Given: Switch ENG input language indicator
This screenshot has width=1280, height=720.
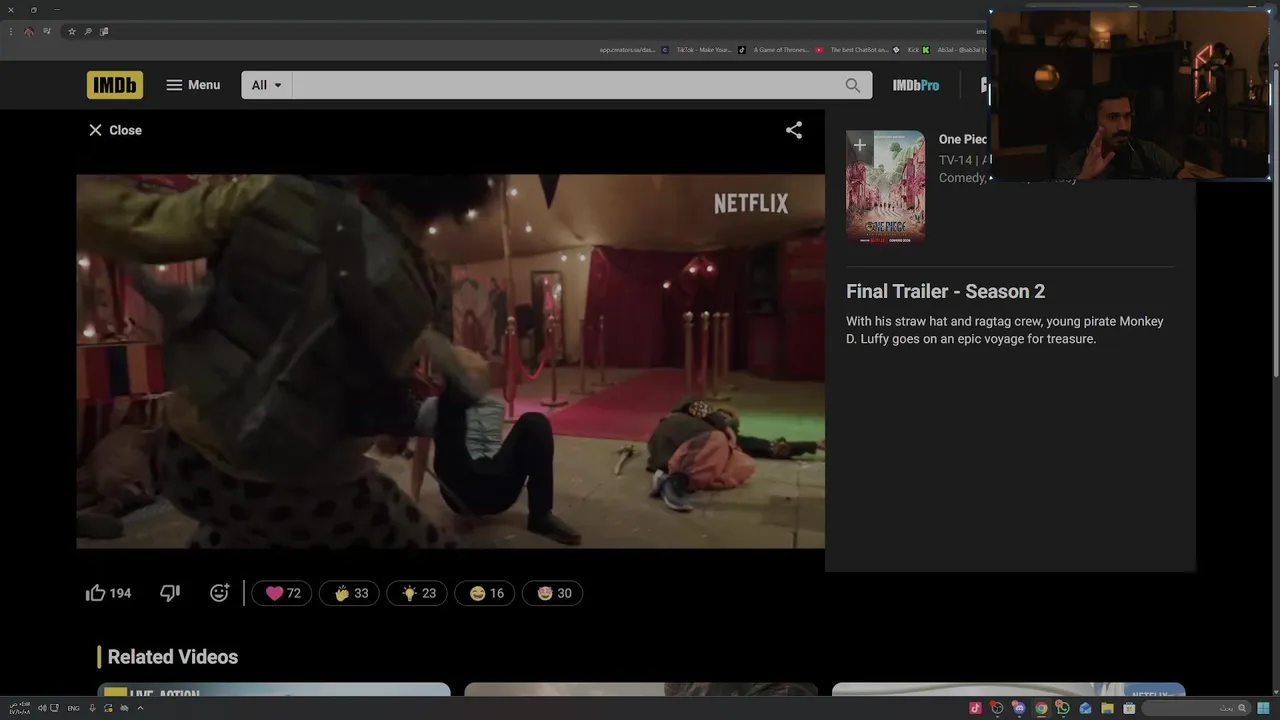Looking at the screenshot, I should tap(74, 708).
